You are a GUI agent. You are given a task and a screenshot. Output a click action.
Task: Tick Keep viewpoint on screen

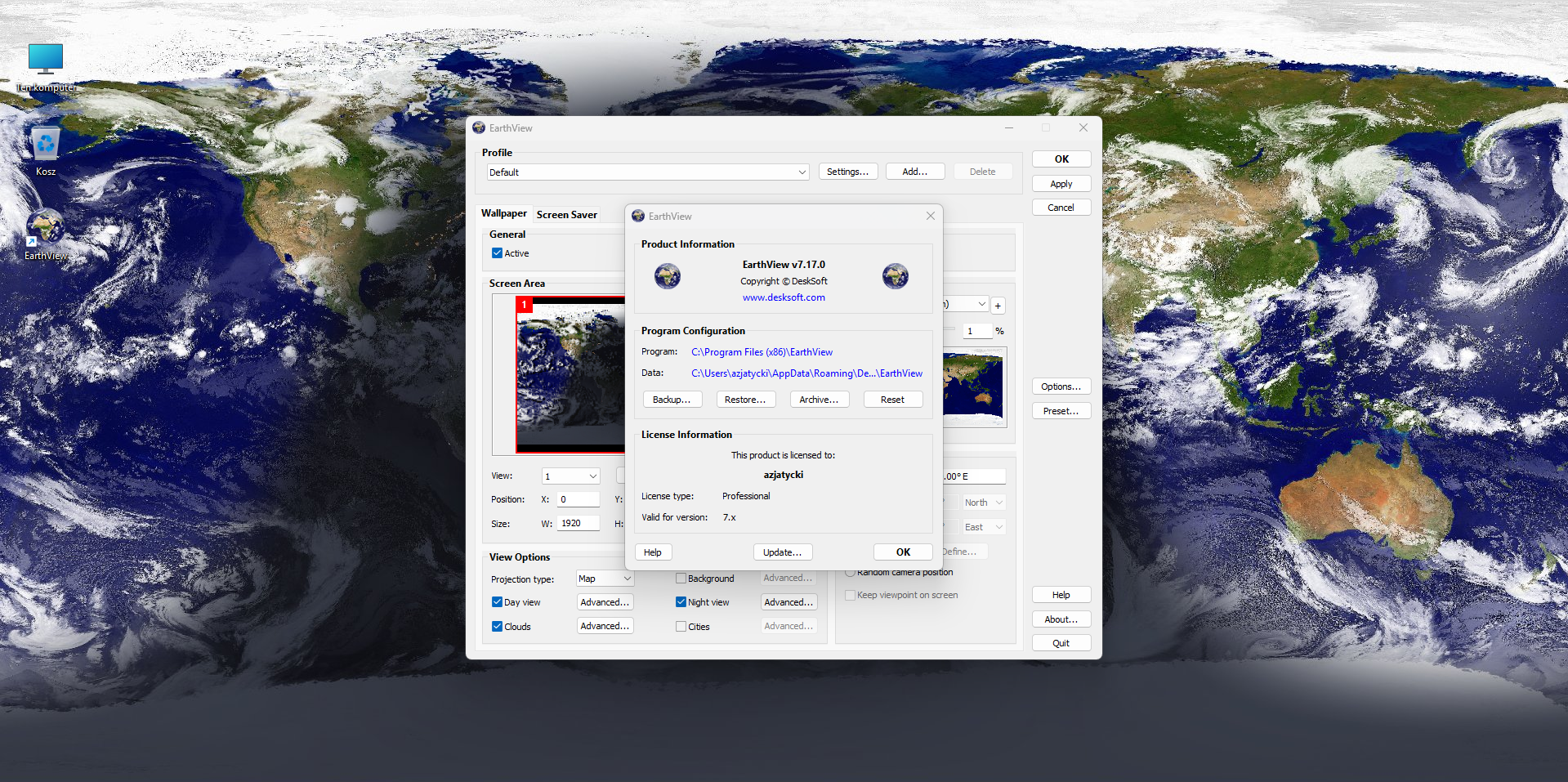point(850,595)
